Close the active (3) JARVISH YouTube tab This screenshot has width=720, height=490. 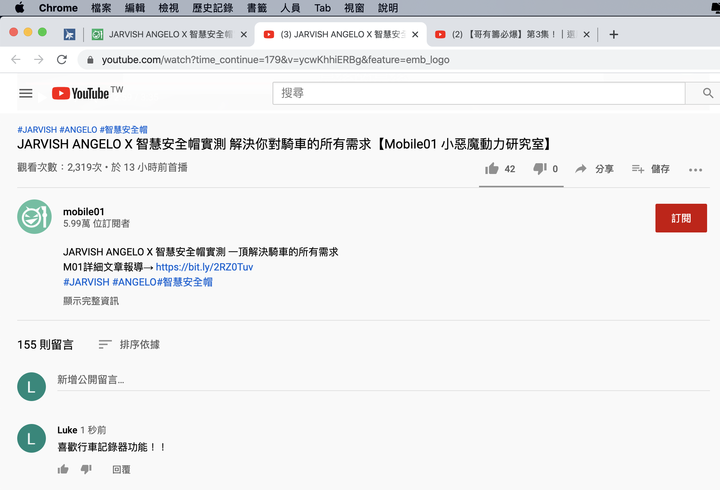pyautogui.click(x=415, y=34)
